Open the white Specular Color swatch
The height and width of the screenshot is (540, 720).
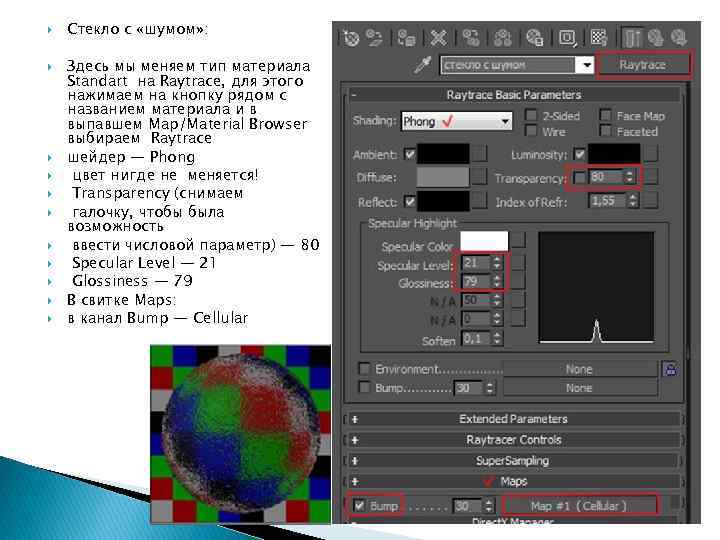click(x=484, y=241)
